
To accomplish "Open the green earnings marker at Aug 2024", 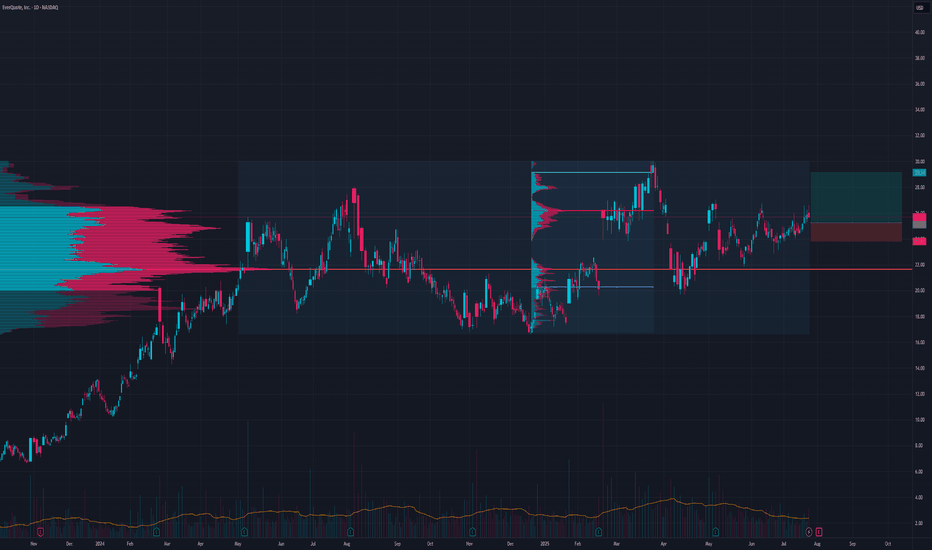I will tap(350, 532).
